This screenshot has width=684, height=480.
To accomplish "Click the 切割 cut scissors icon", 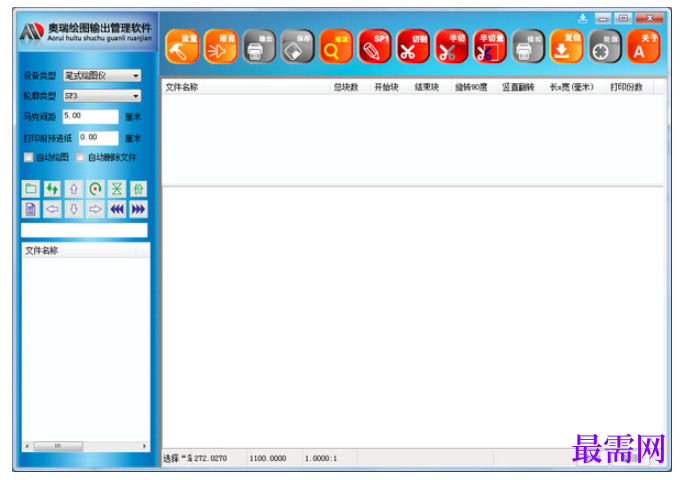I will 413,47.
